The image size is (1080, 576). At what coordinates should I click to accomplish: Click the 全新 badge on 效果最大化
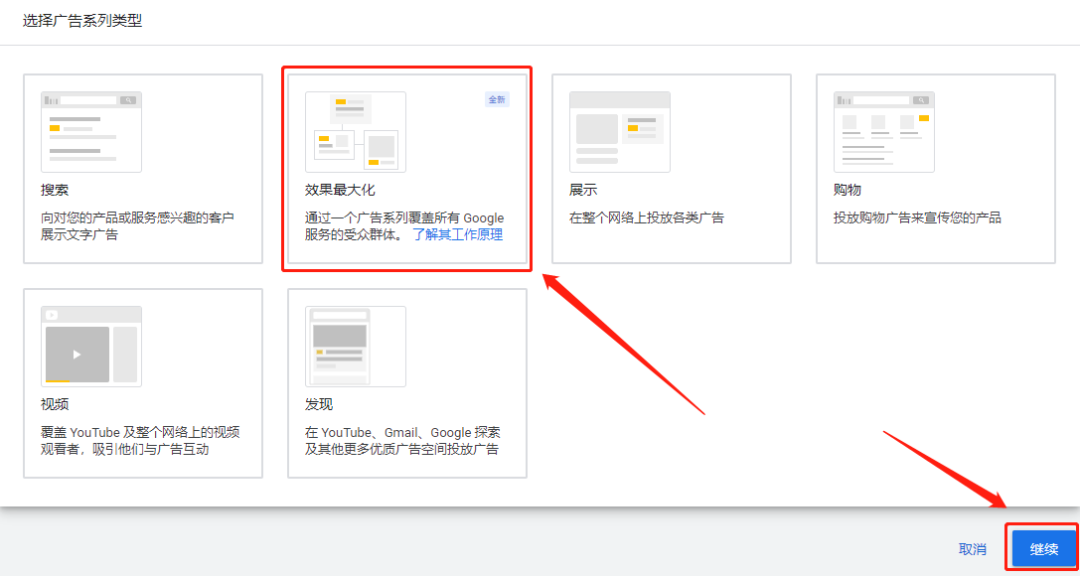tap(497, 99)
